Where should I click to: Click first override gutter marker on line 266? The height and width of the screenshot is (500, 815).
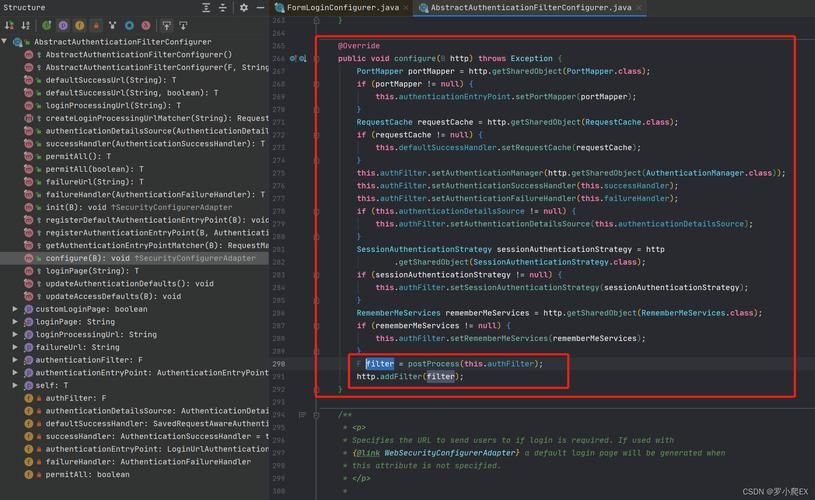[293, 59]
